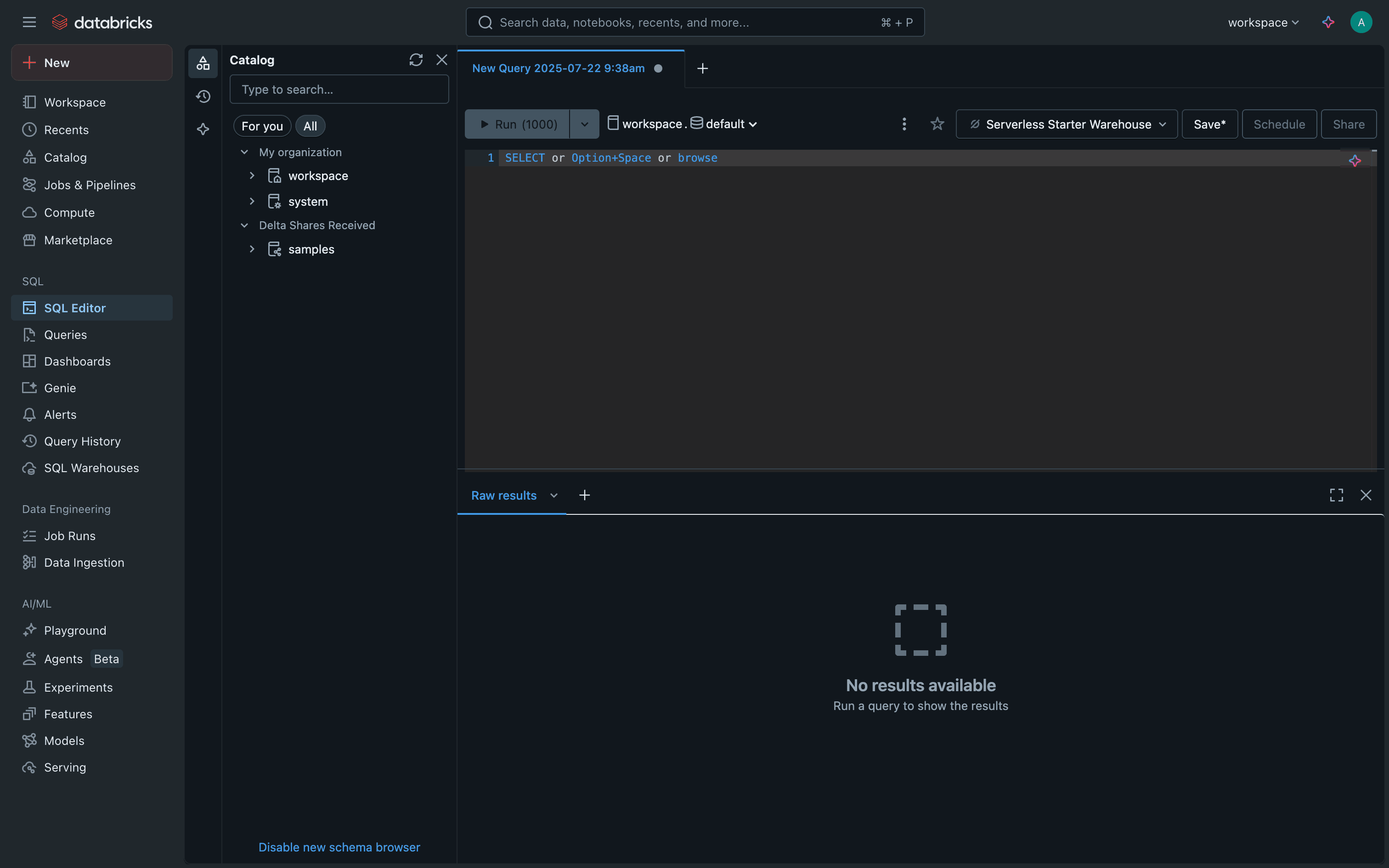Open the Databricks Assistant sparkle icon top right

1328,22
